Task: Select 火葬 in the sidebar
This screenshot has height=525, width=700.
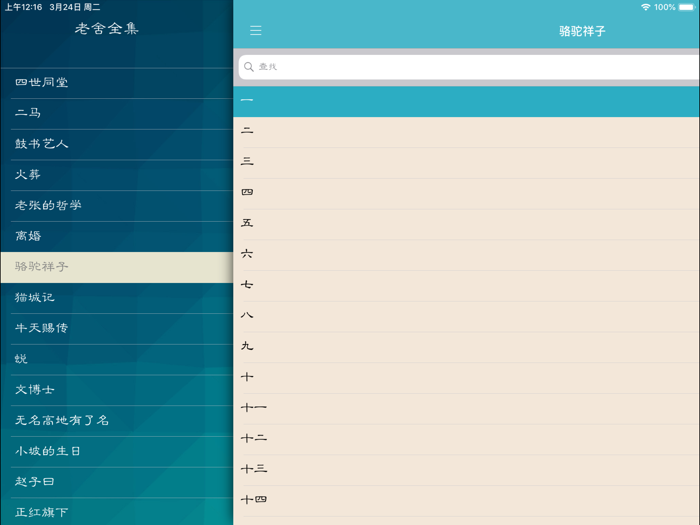Action: pyautogui.click(x=117, y=175)
